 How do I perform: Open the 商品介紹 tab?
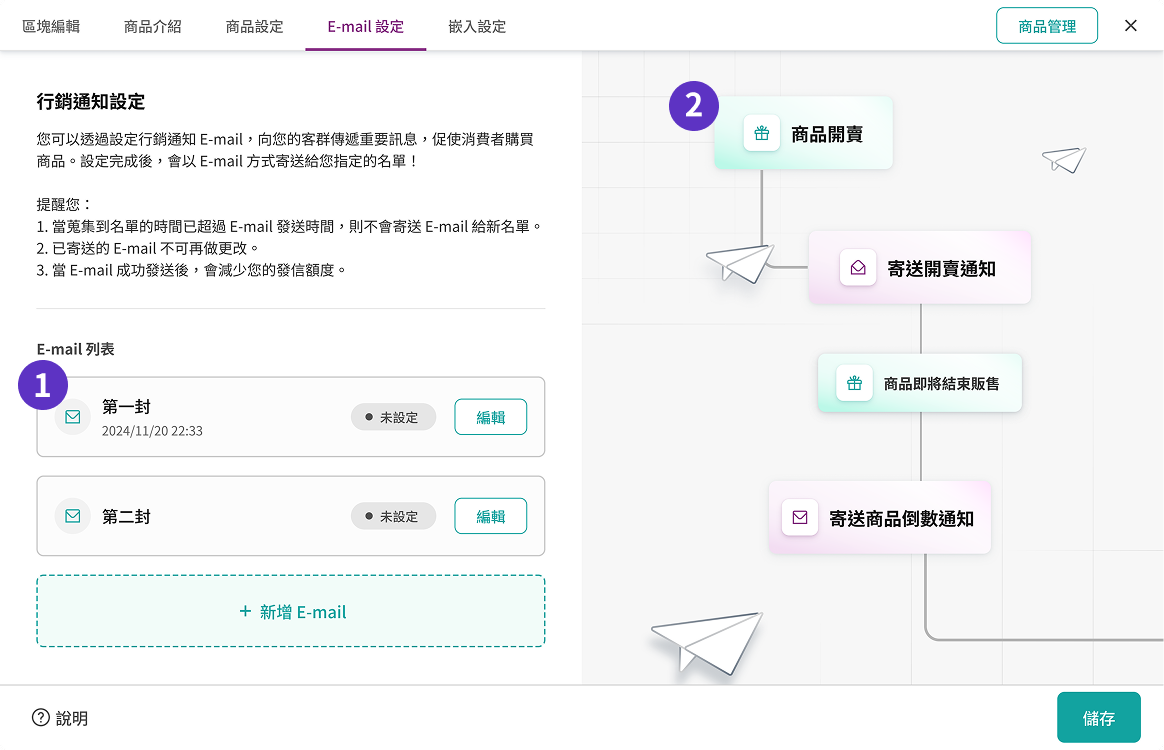point(153,27)
